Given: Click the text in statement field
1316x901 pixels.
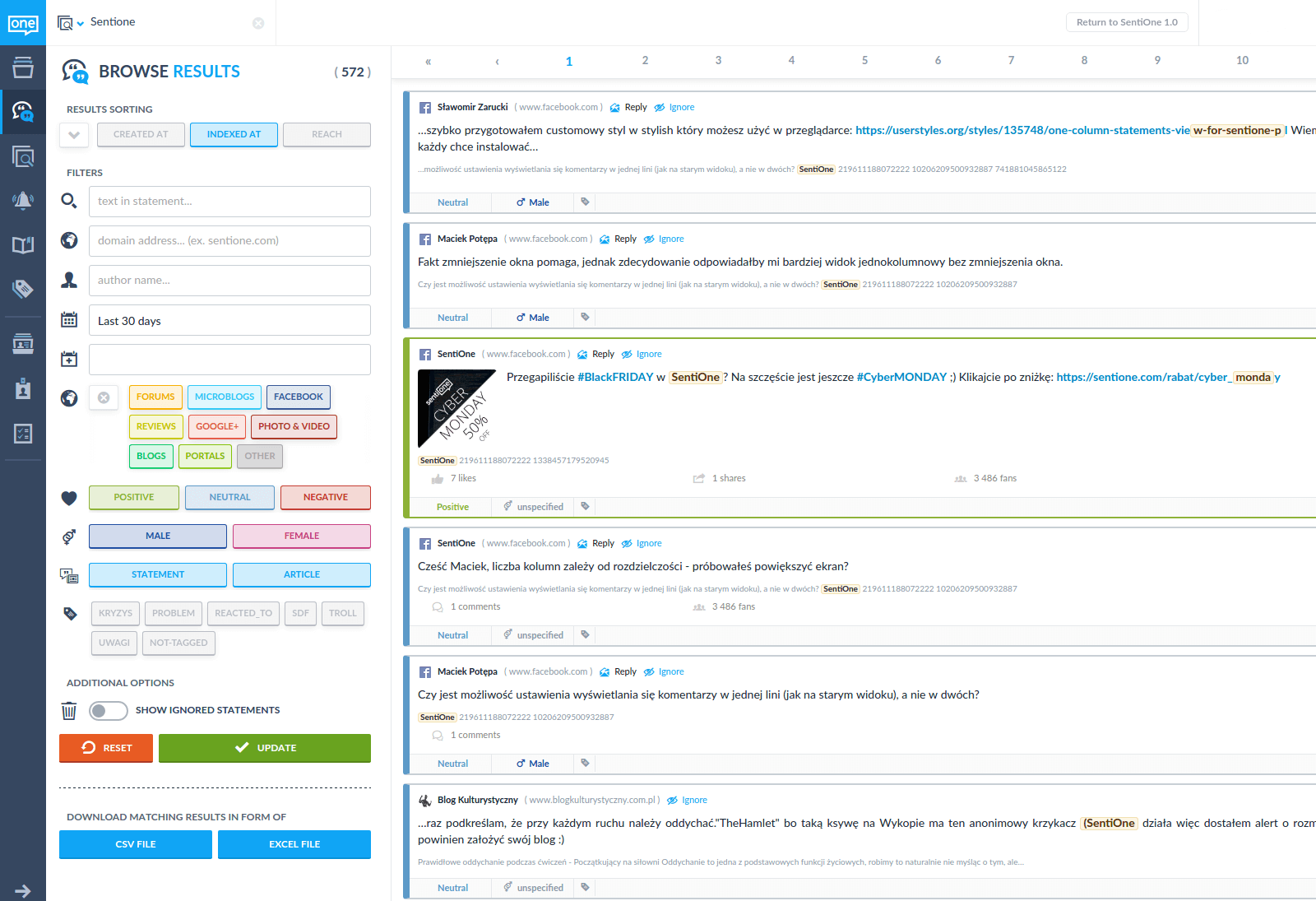Looking at the screenshot, I should click(x=229, y=202).
